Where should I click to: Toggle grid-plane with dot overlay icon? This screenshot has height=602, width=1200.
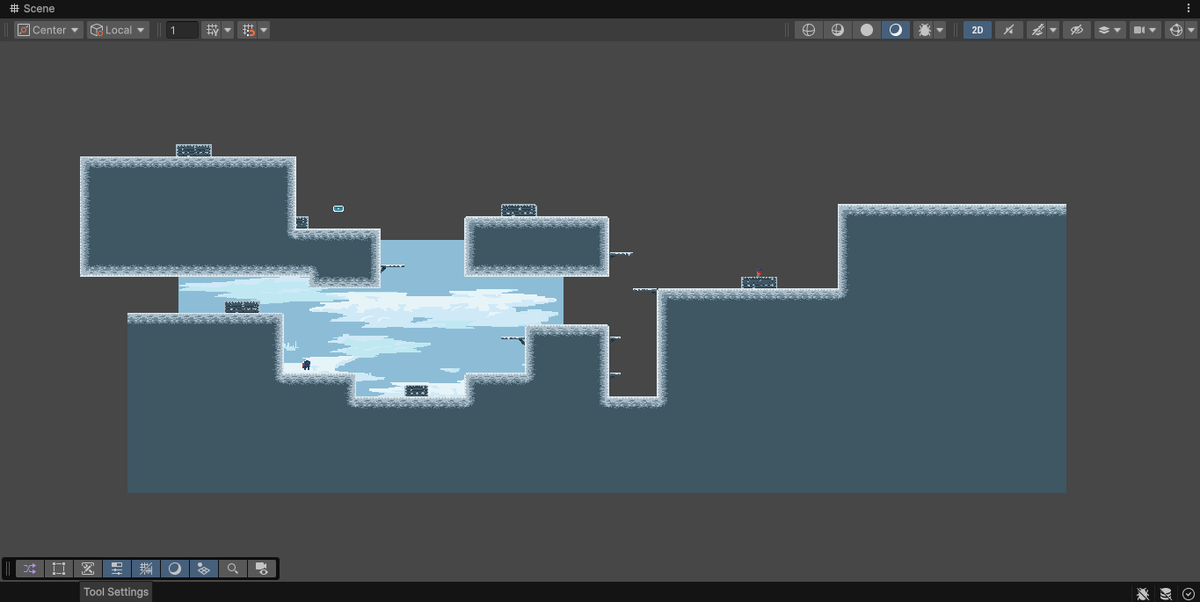tap(204, 568)
